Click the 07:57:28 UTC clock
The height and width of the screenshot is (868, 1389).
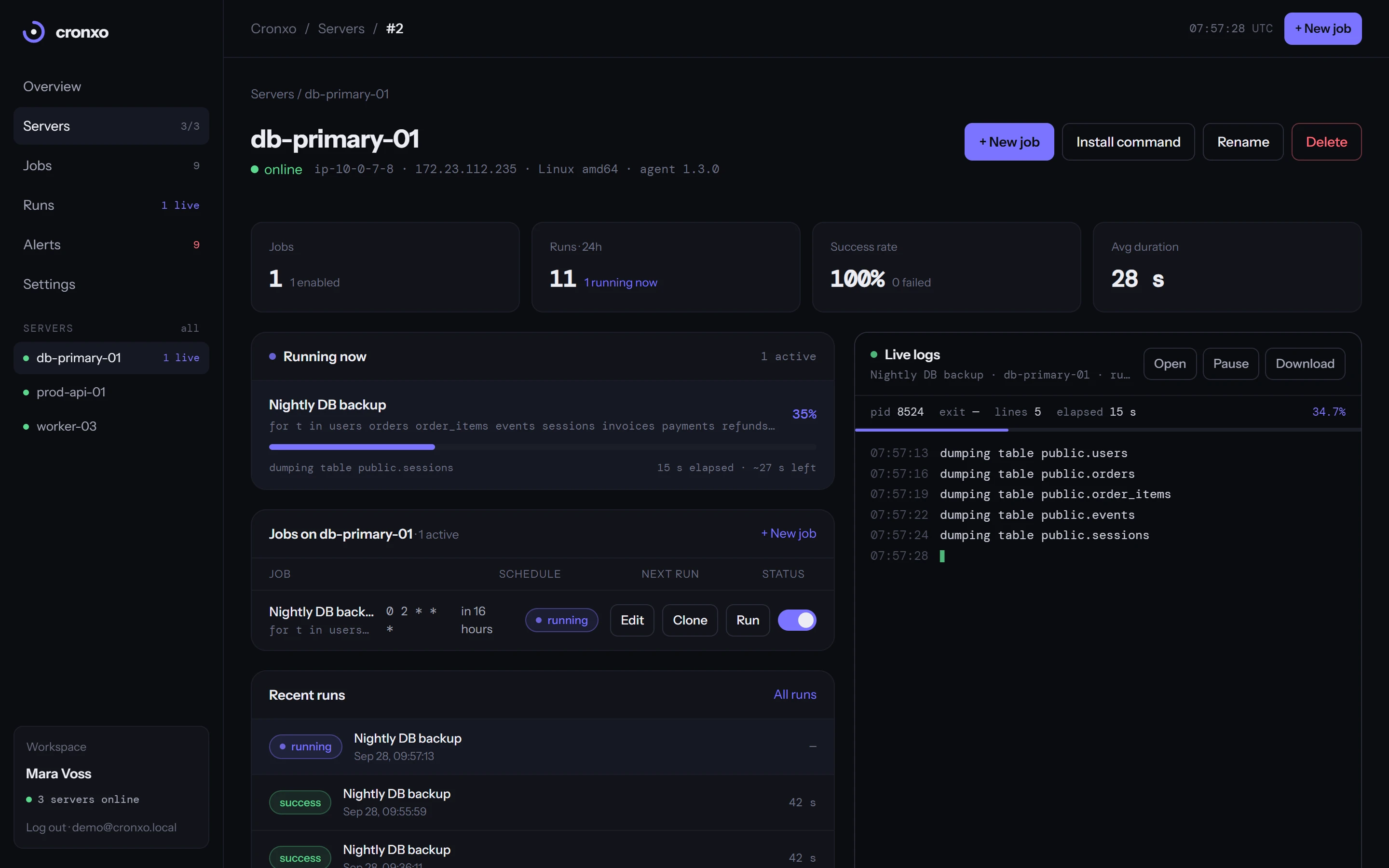(x=1231, y=29)
